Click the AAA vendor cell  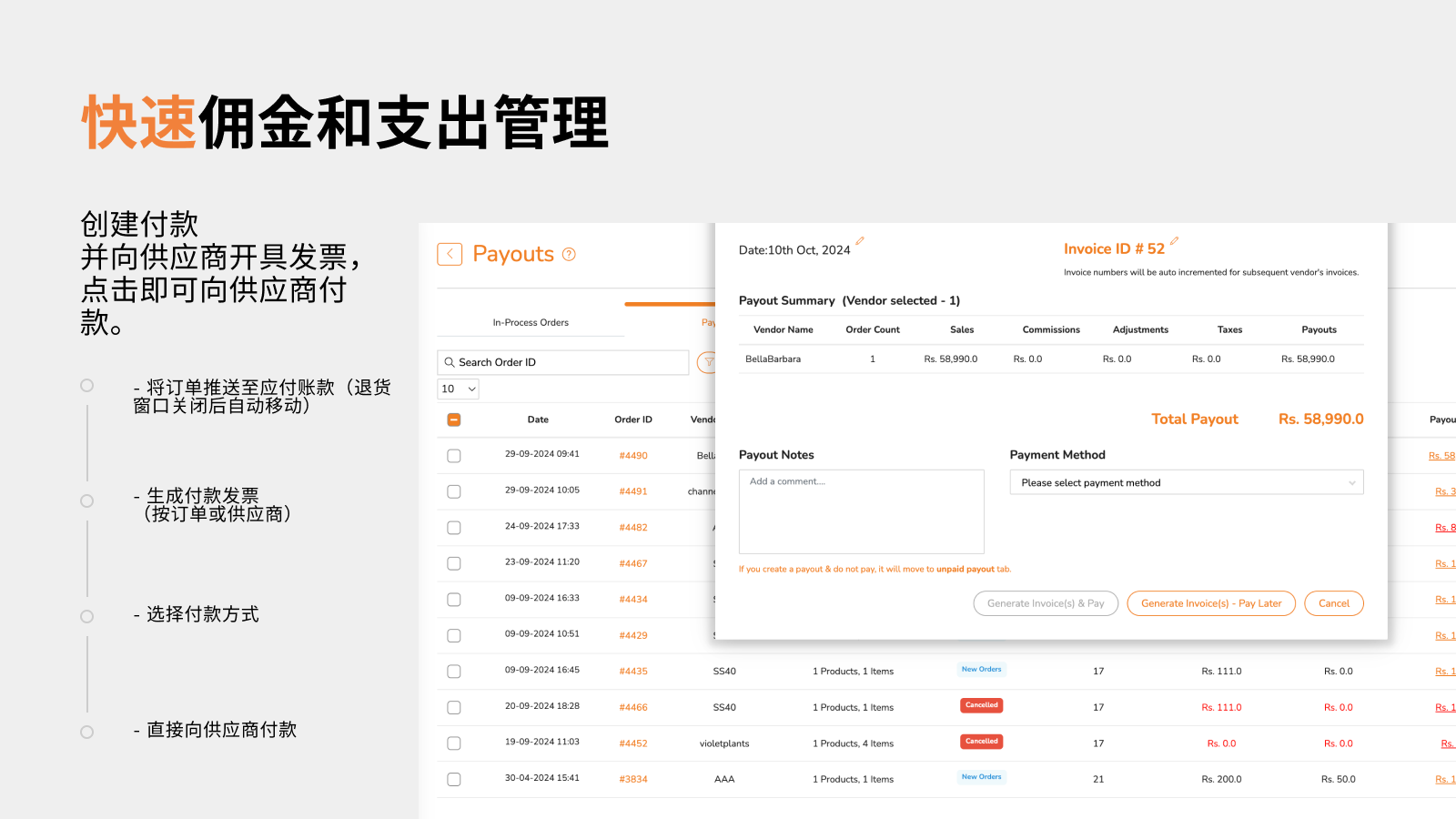[724, 780]
